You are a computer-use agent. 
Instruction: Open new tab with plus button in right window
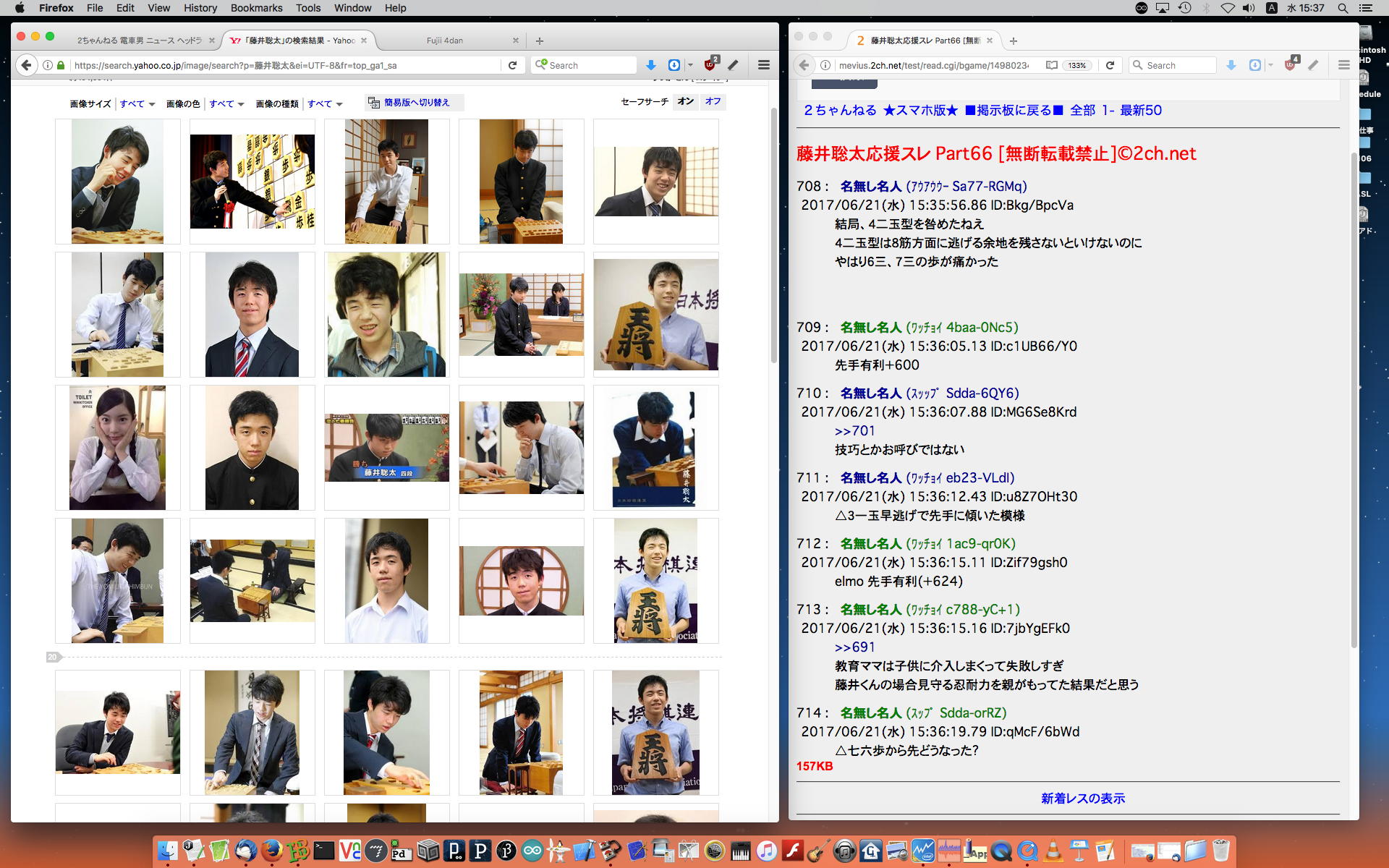click(1013, 41)
